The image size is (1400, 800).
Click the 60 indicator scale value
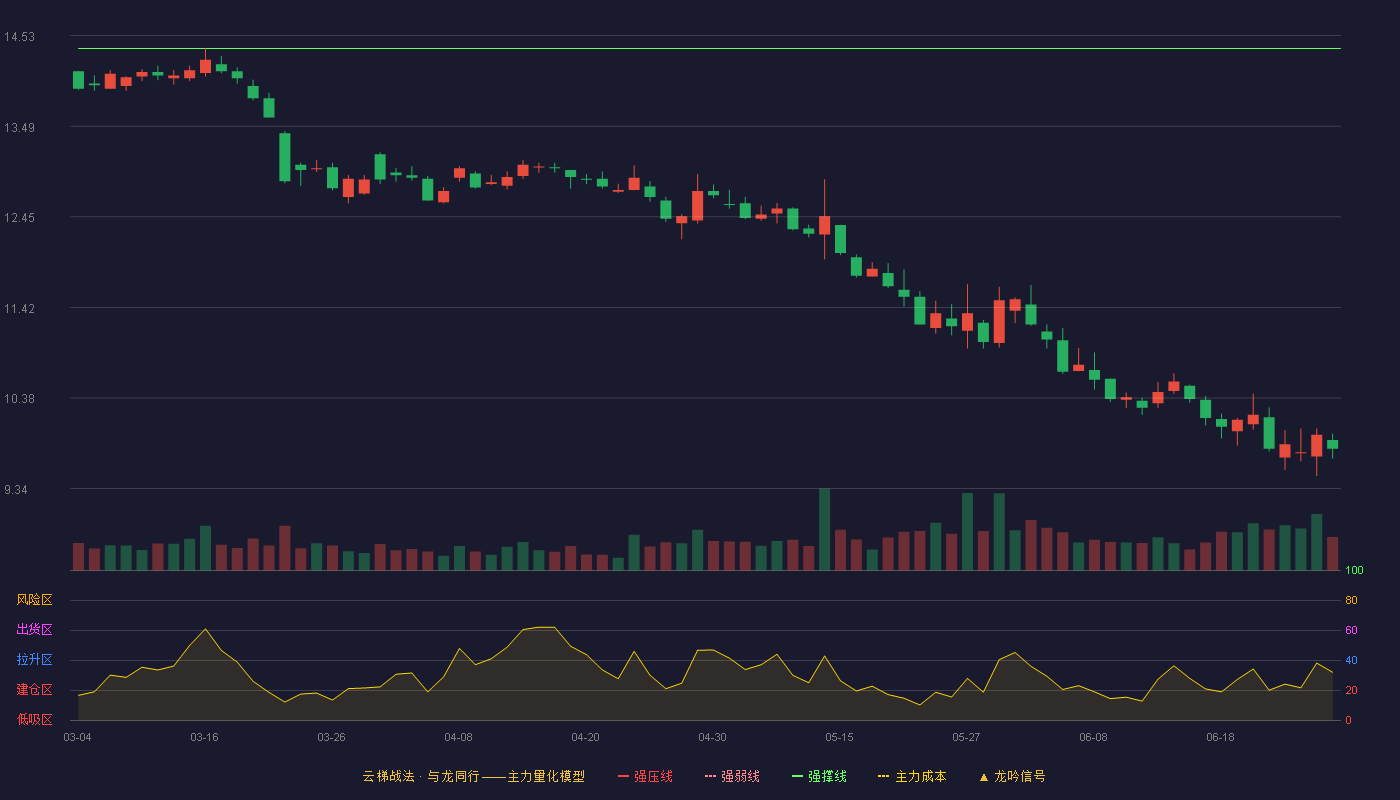tap(1351, 630)
